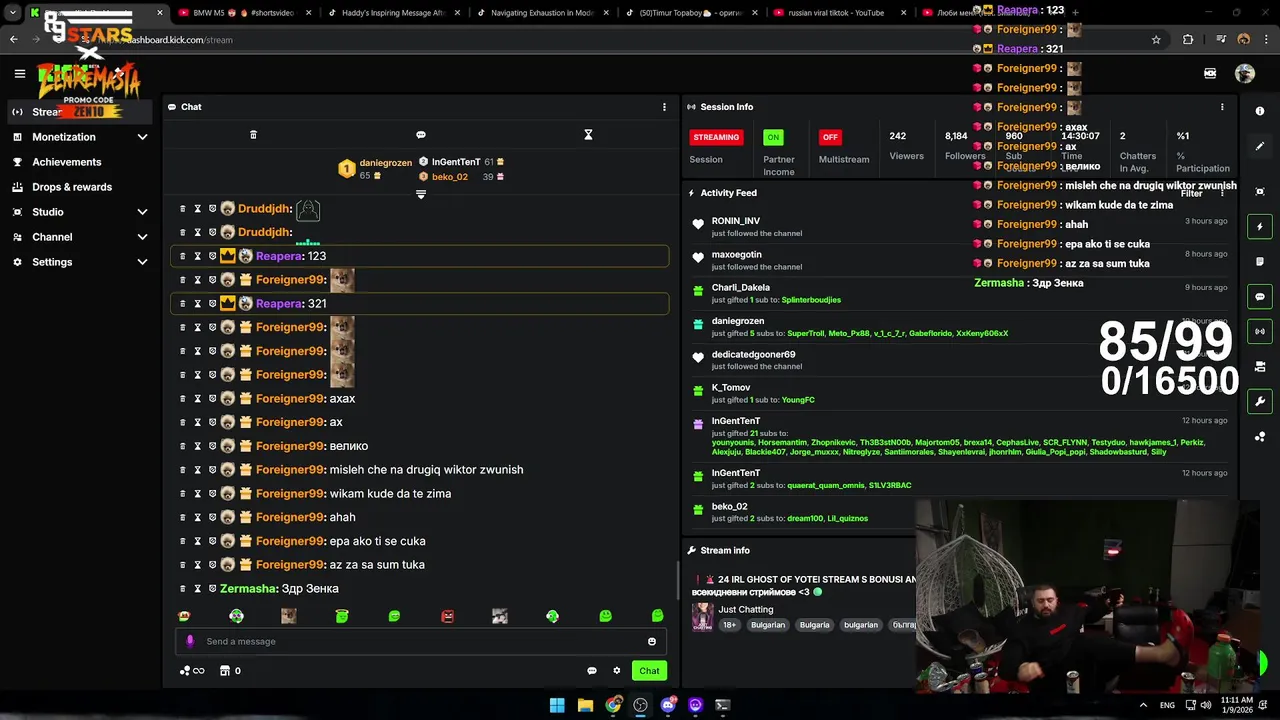Click the pencil edit icon in right sidebar

(x=1260, y=146)
